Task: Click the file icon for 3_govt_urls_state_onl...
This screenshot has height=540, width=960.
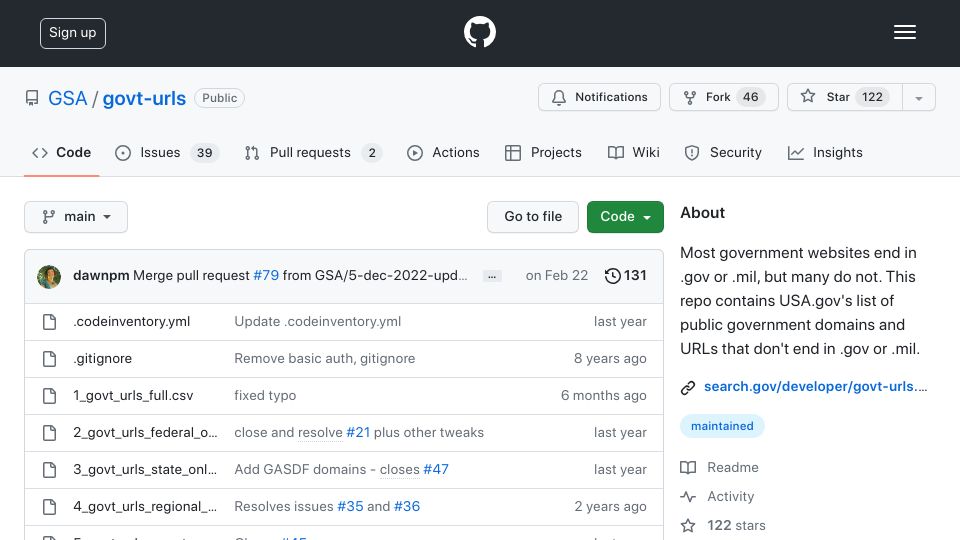Action: point(50,470)
